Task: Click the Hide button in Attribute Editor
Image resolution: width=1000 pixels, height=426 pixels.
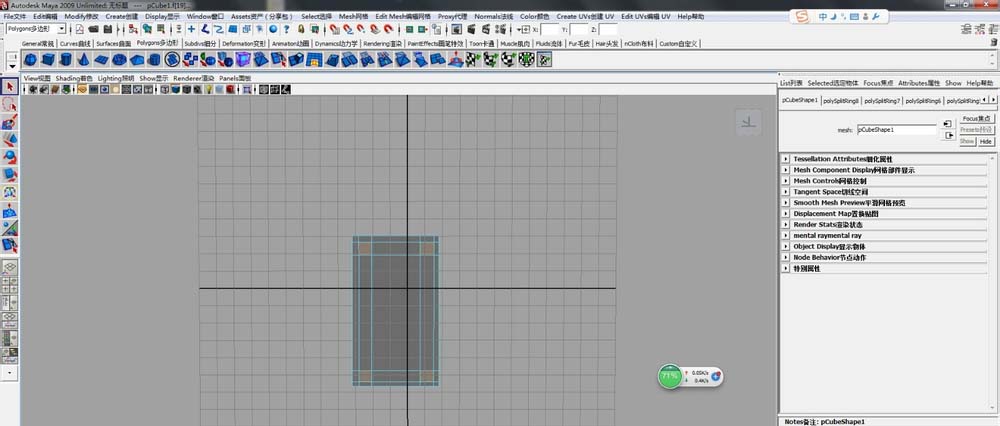Action: (x=986, y=142)
